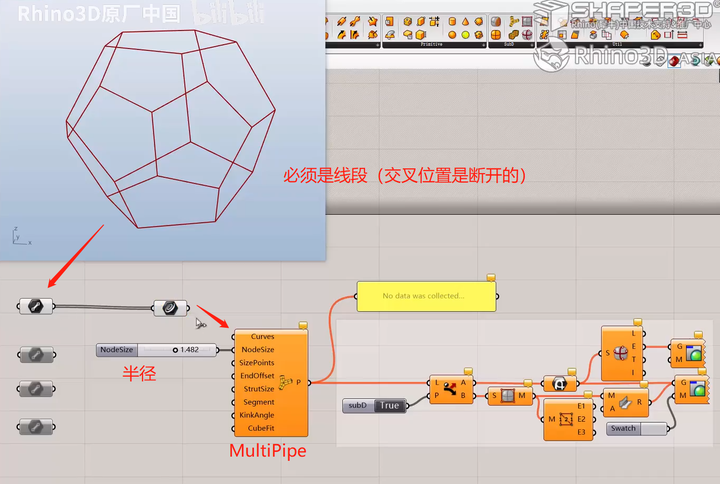
Task: Pick the cone icon in Primitive toolbar panel
Action: (x=465, y=21)
